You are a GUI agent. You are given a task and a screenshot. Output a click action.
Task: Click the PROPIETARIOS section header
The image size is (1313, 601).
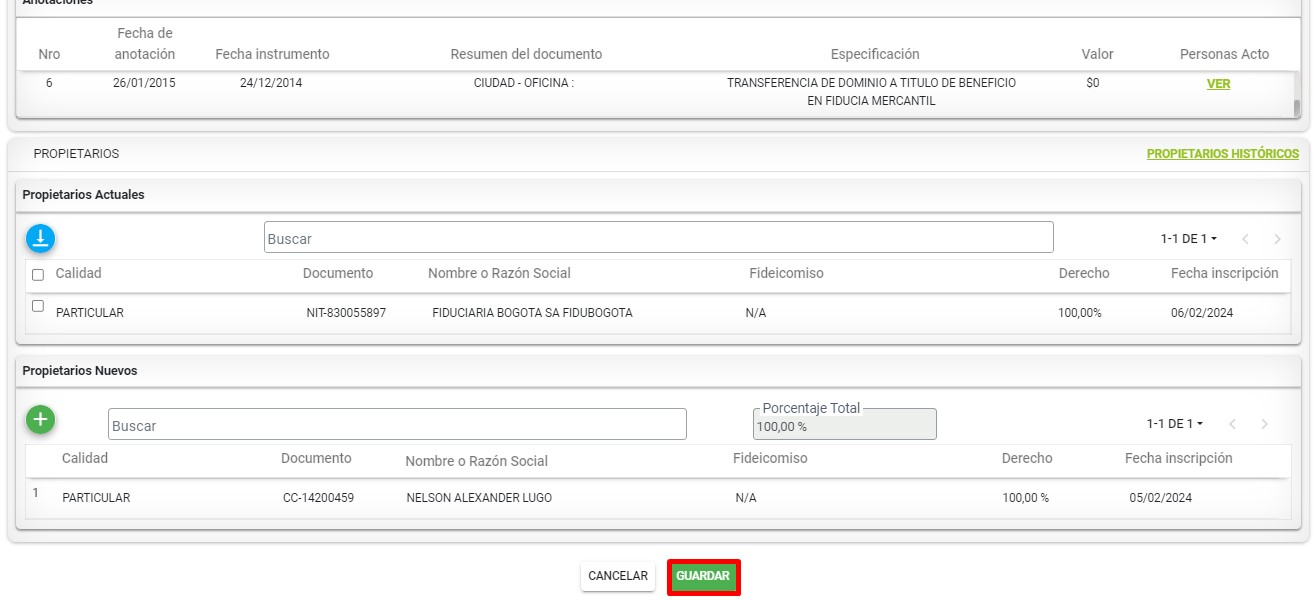[x=76, y=154]
